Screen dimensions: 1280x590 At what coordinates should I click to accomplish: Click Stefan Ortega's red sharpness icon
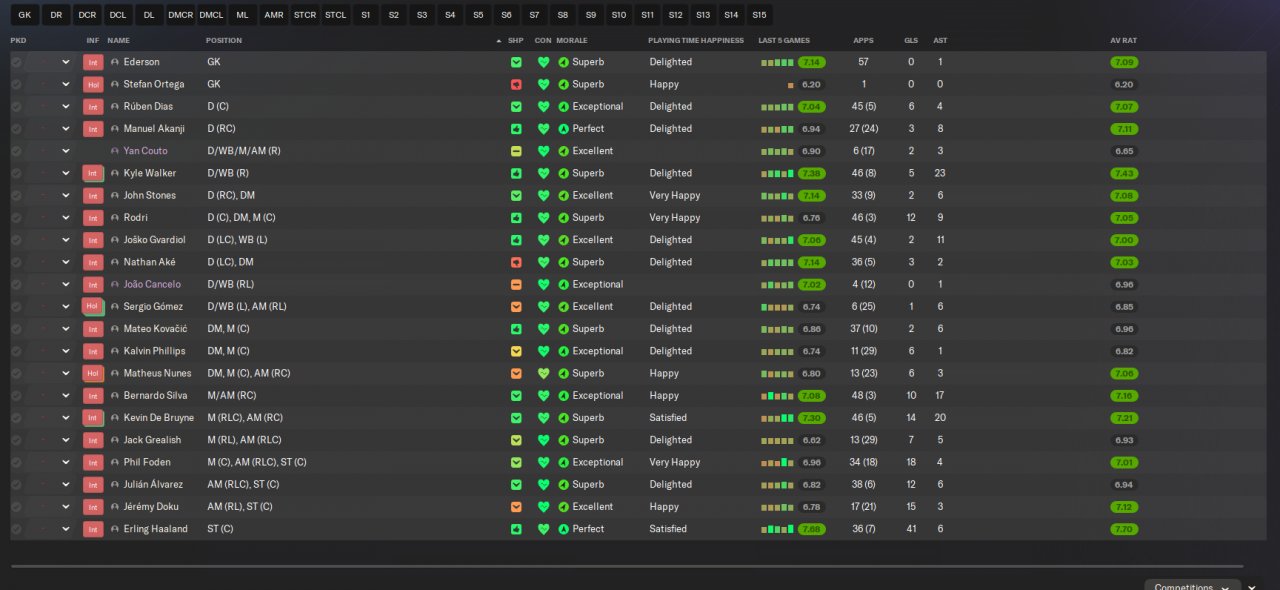tap(516, 84)
